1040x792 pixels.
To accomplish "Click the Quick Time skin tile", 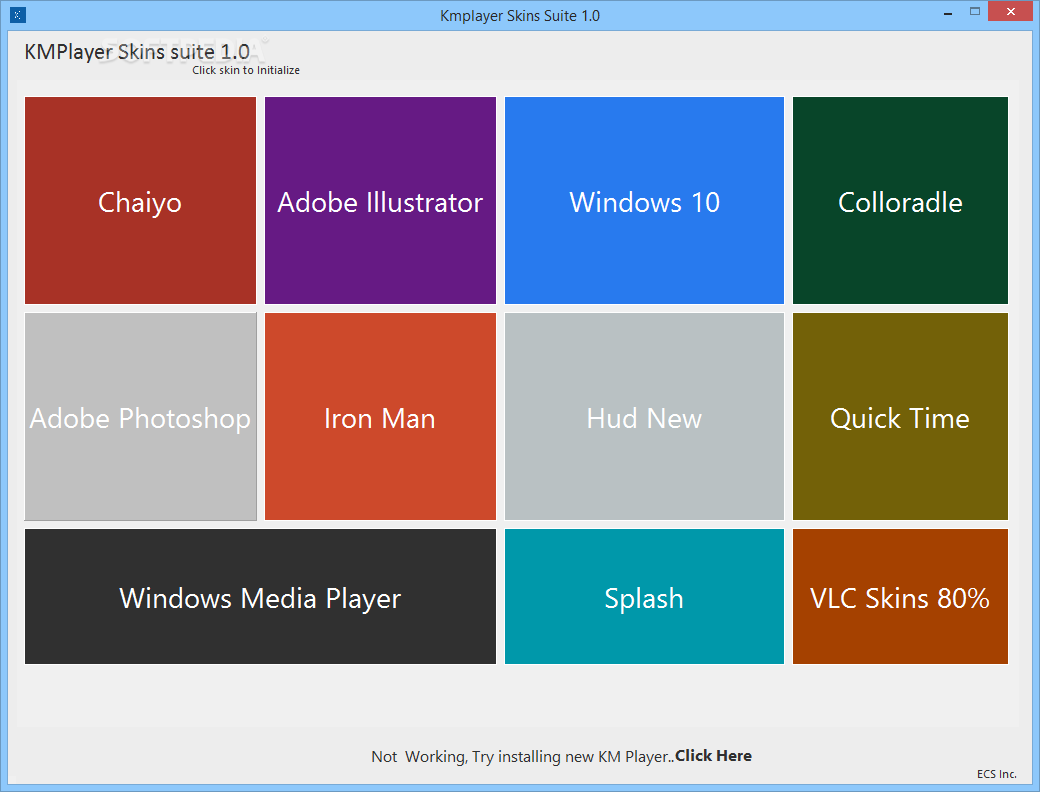I will pyautogui.click(x=900, y=417).
